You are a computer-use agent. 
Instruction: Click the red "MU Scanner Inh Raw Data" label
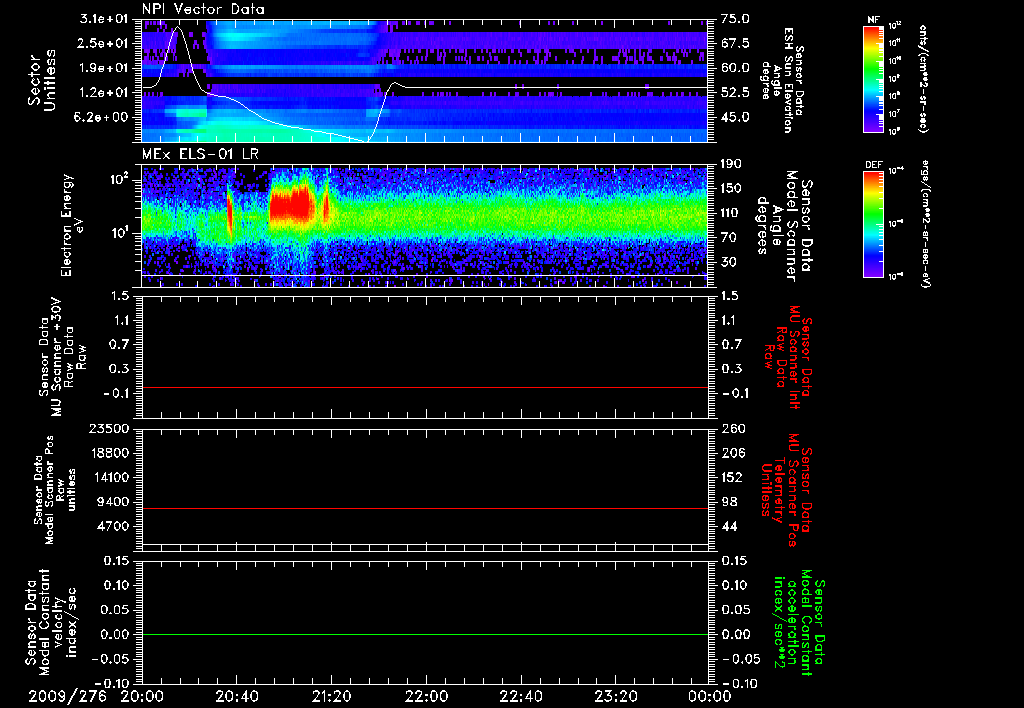[787, 357]
